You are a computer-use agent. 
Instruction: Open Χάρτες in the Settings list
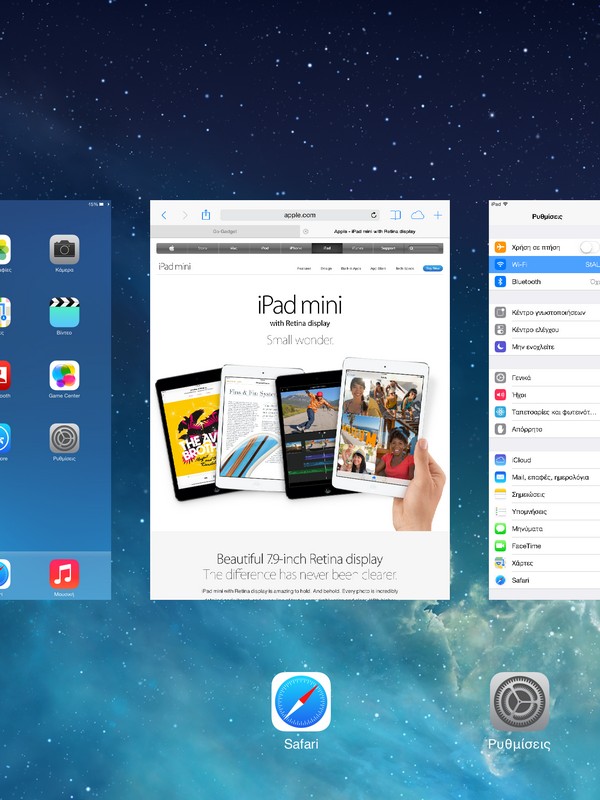coord(544,563)
